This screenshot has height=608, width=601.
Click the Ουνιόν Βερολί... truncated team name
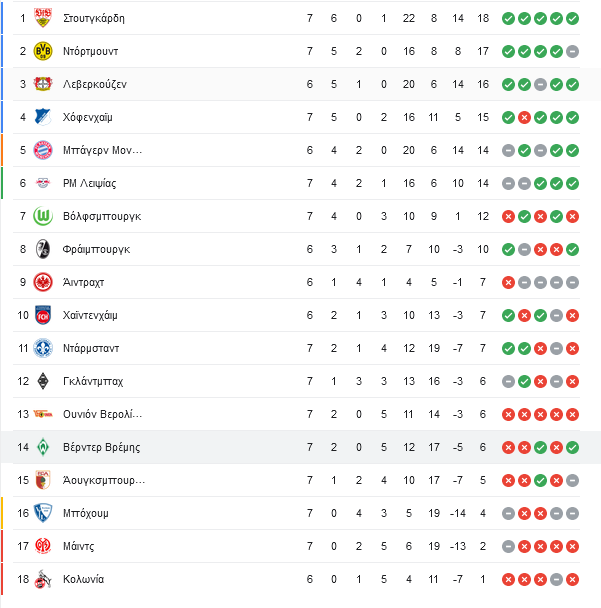point(102,414)
